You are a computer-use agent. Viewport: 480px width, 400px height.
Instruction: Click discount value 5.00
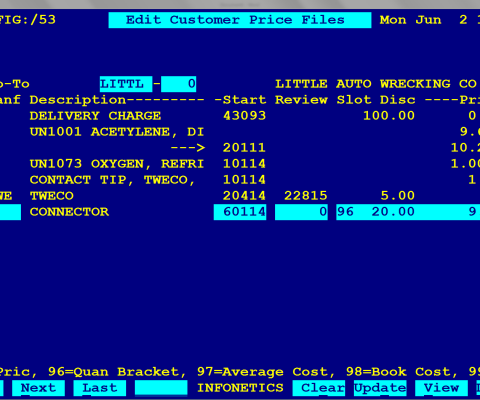398,196
